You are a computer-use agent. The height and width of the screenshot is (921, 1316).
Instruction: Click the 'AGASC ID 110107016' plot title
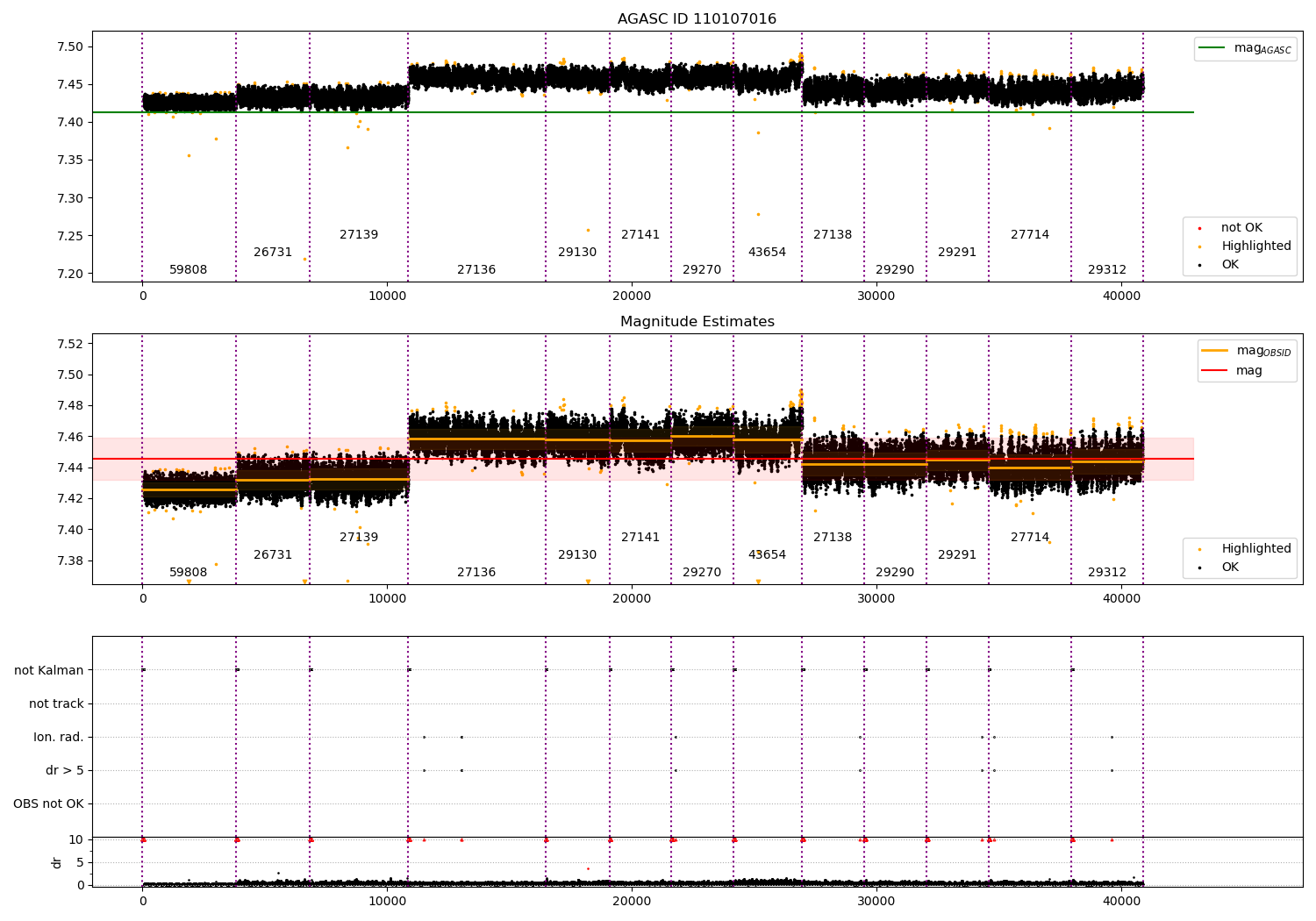coord(697,19)
